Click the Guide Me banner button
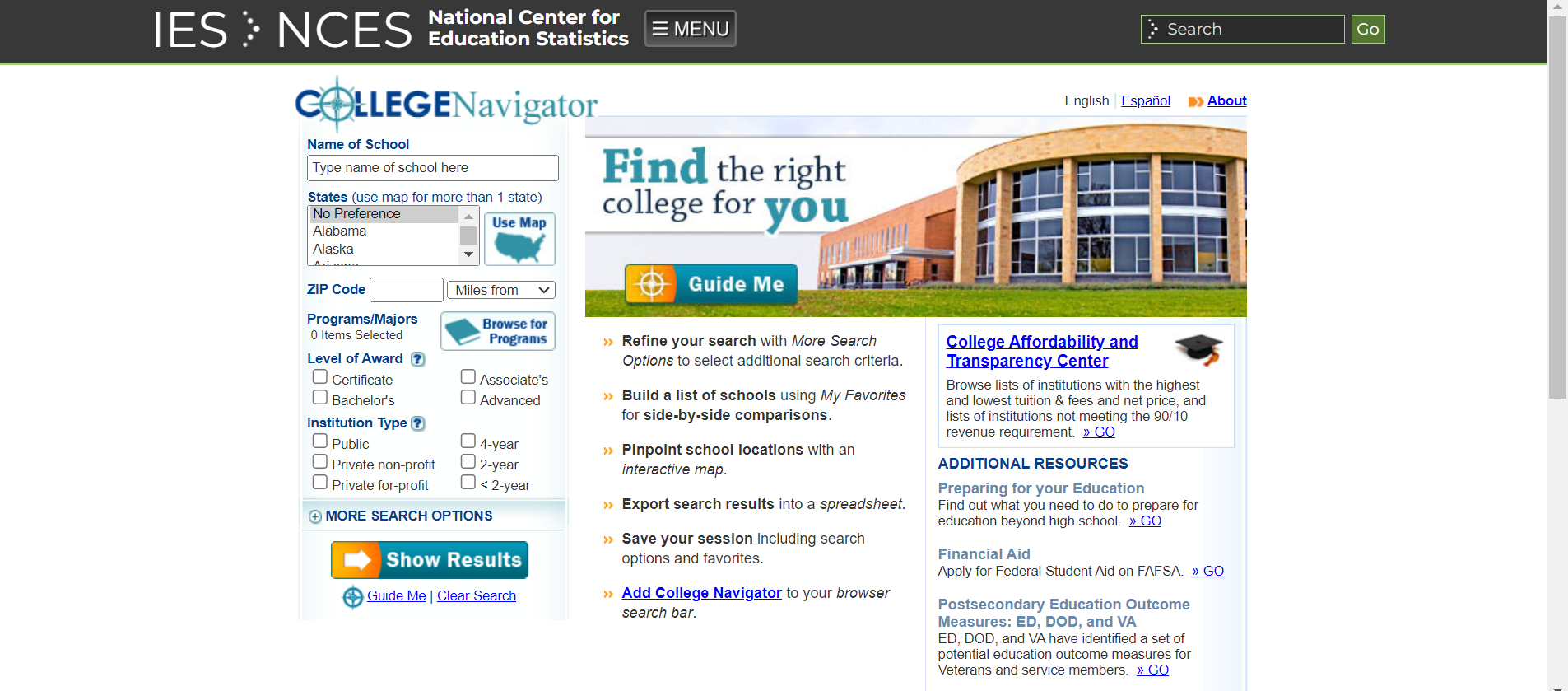 [711, 284]
